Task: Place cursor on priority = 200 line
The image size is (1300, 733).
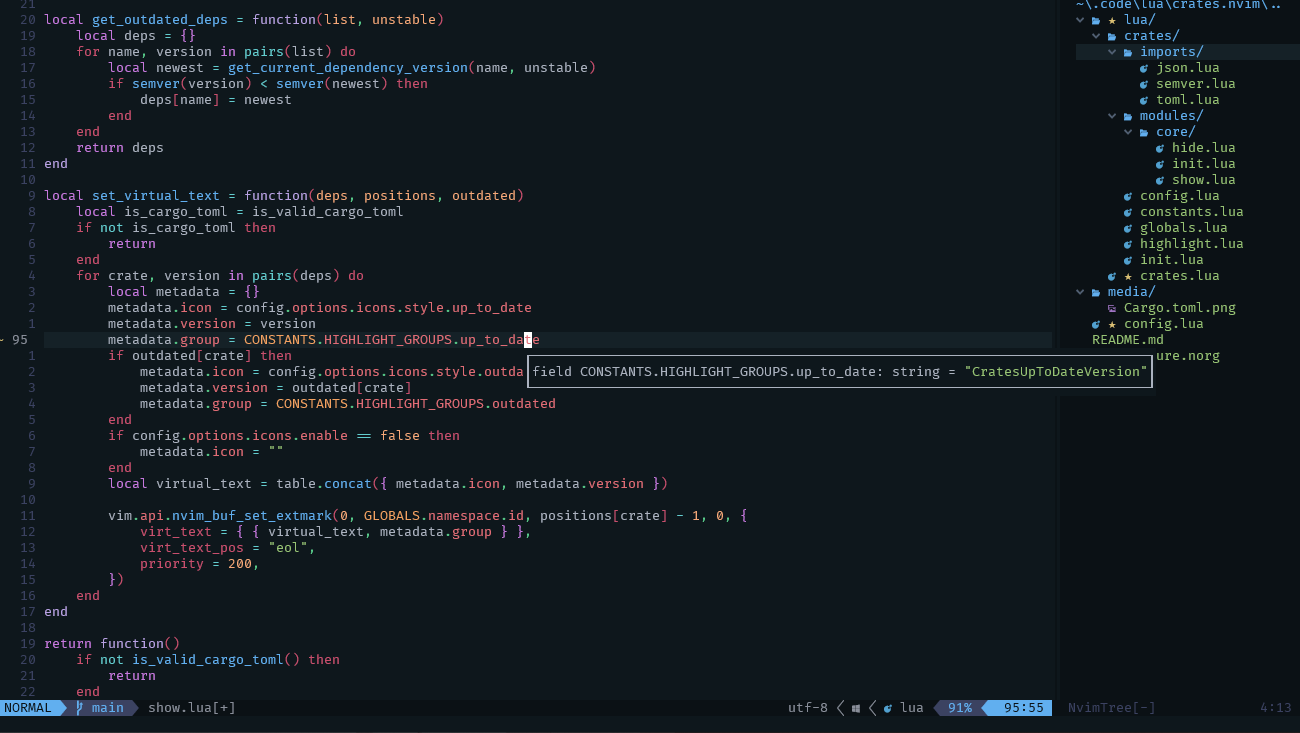Action: tap(200, 564)
